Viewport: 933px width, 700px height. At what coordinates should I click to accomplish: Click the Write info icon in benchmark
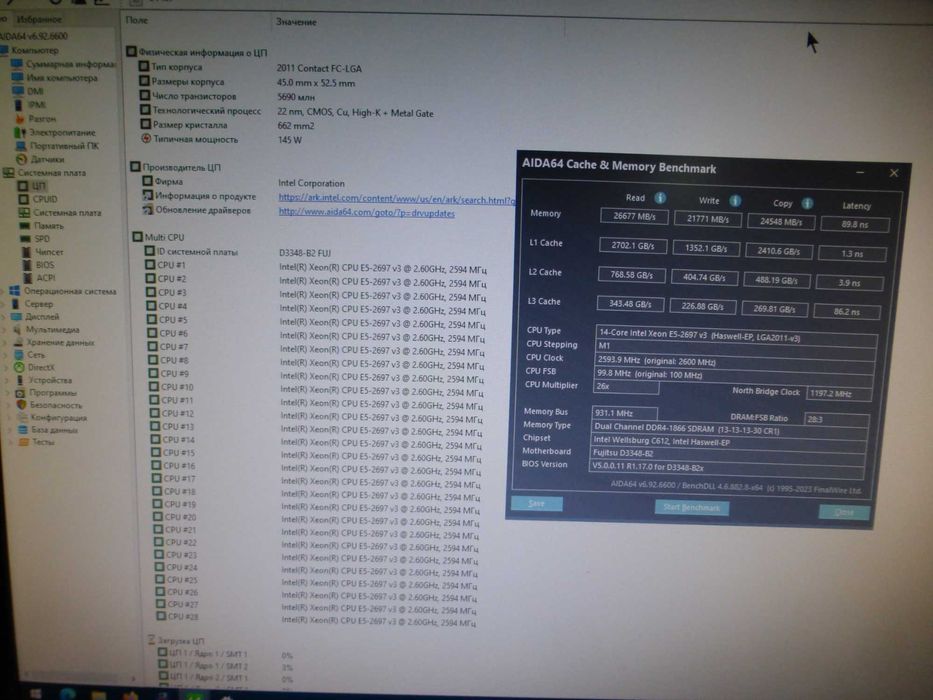coord(735,201)
